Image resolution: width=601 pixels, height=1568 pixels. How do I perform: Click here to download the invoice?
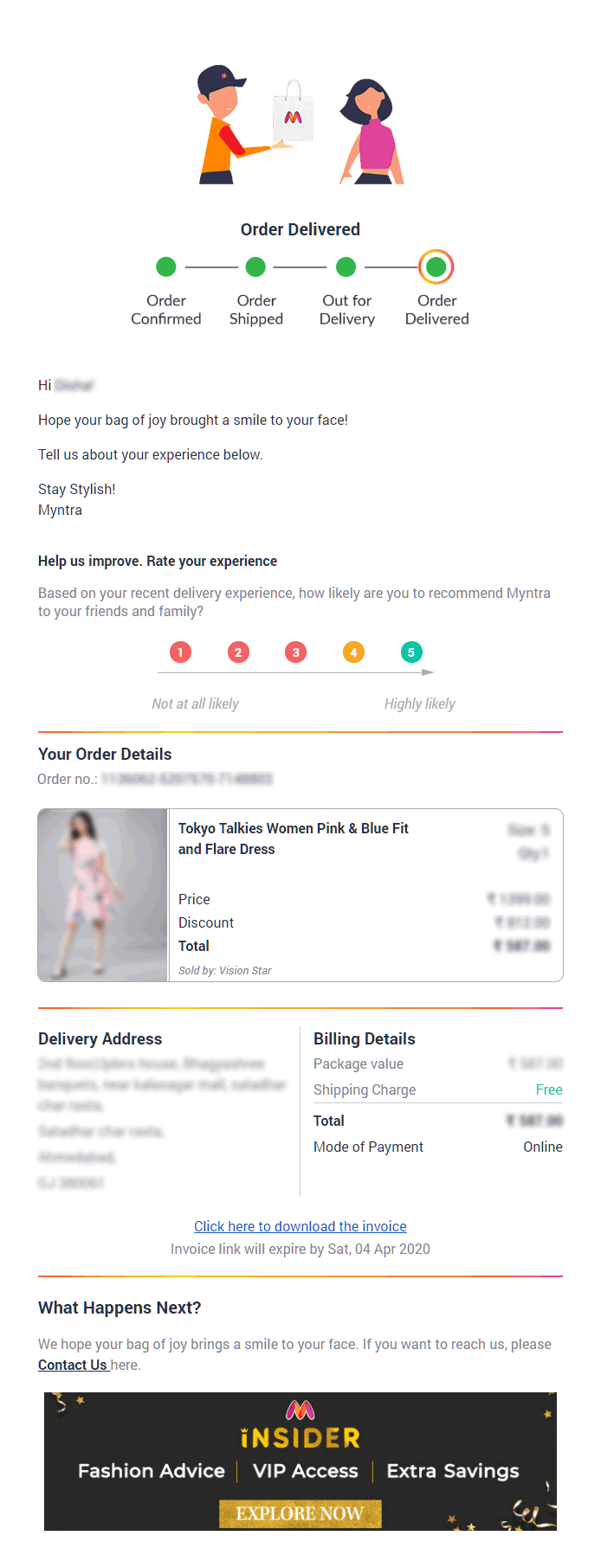point(300,1226)
